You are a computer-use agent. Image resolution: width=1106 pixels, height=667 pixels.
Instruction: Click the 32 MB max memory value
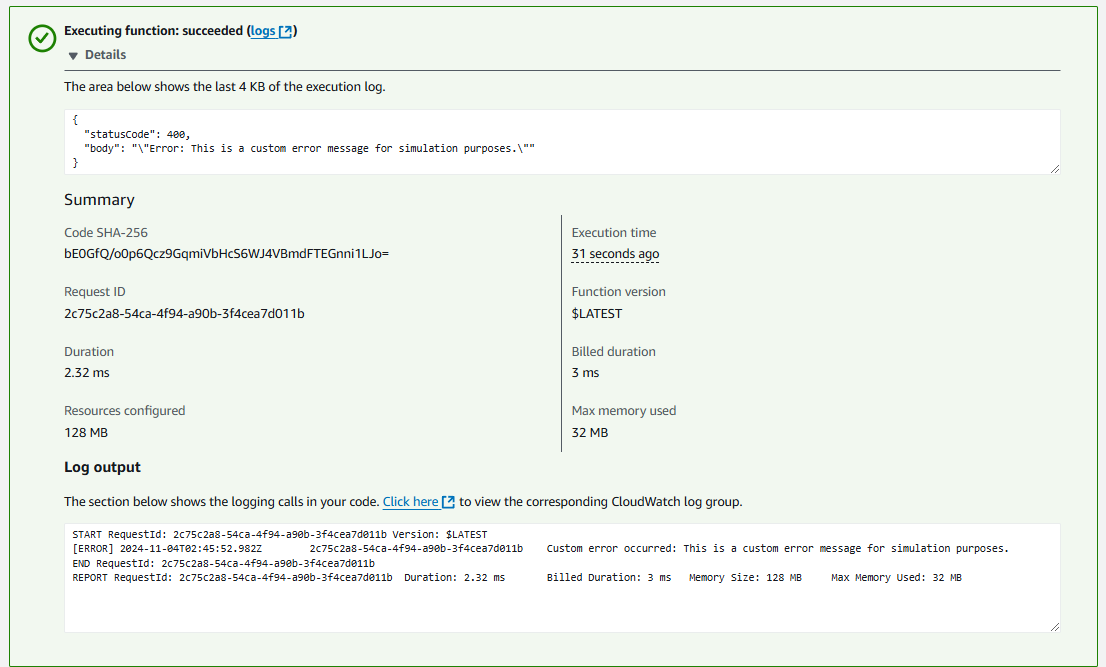(x=589, y=433)
